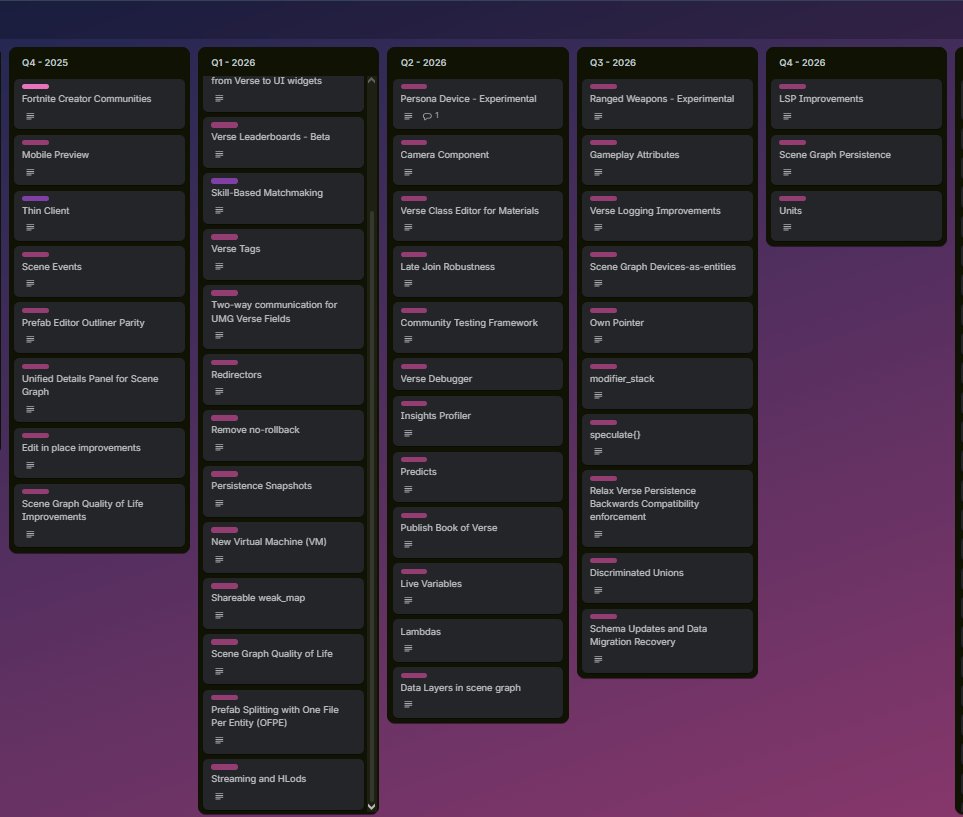963x817 pixels.
Task: Click description icon on Discriminated Unions card
Action: [x=598, y=591]
